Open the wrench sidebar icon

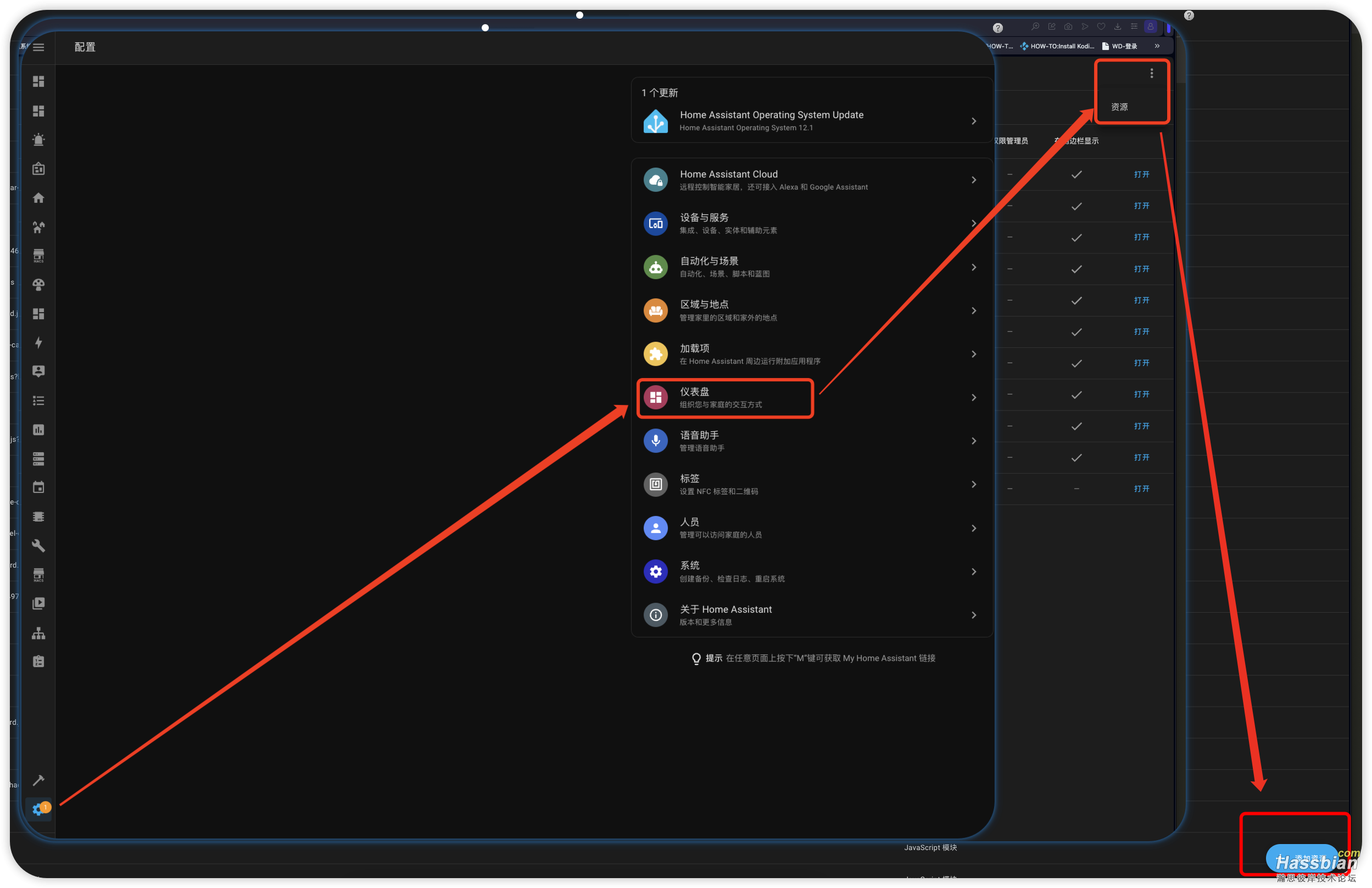38,546
